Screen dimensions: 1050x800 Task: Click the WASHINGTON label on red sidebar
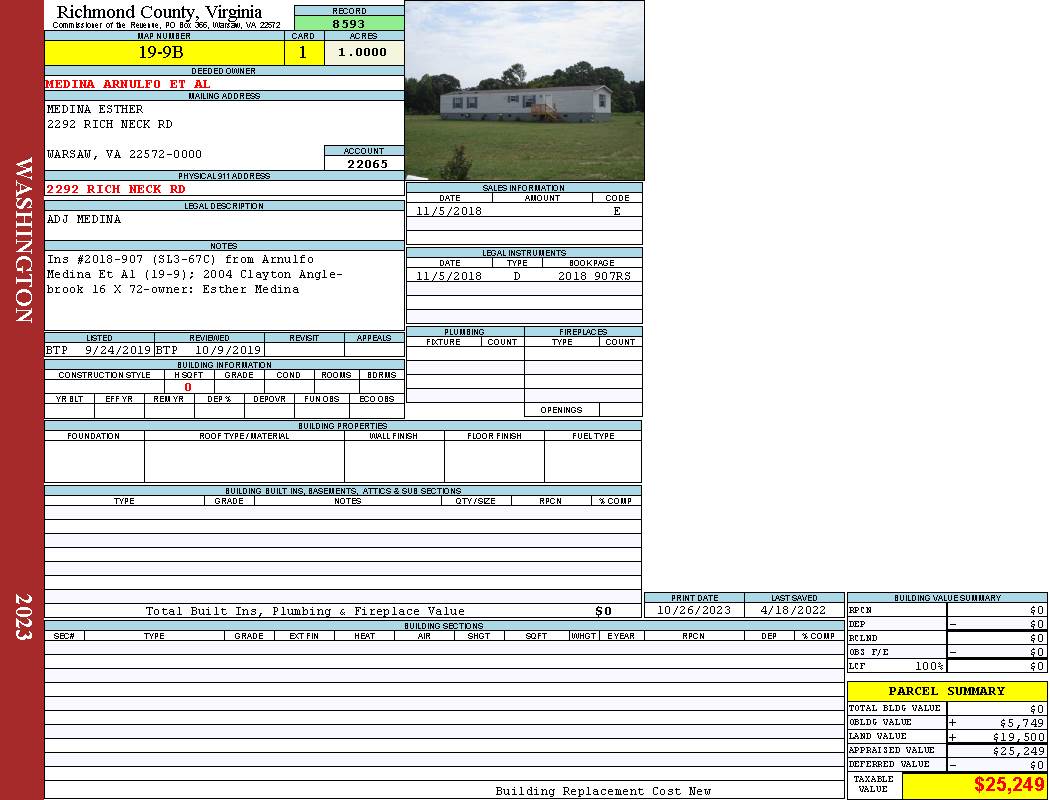click(24, 240)
